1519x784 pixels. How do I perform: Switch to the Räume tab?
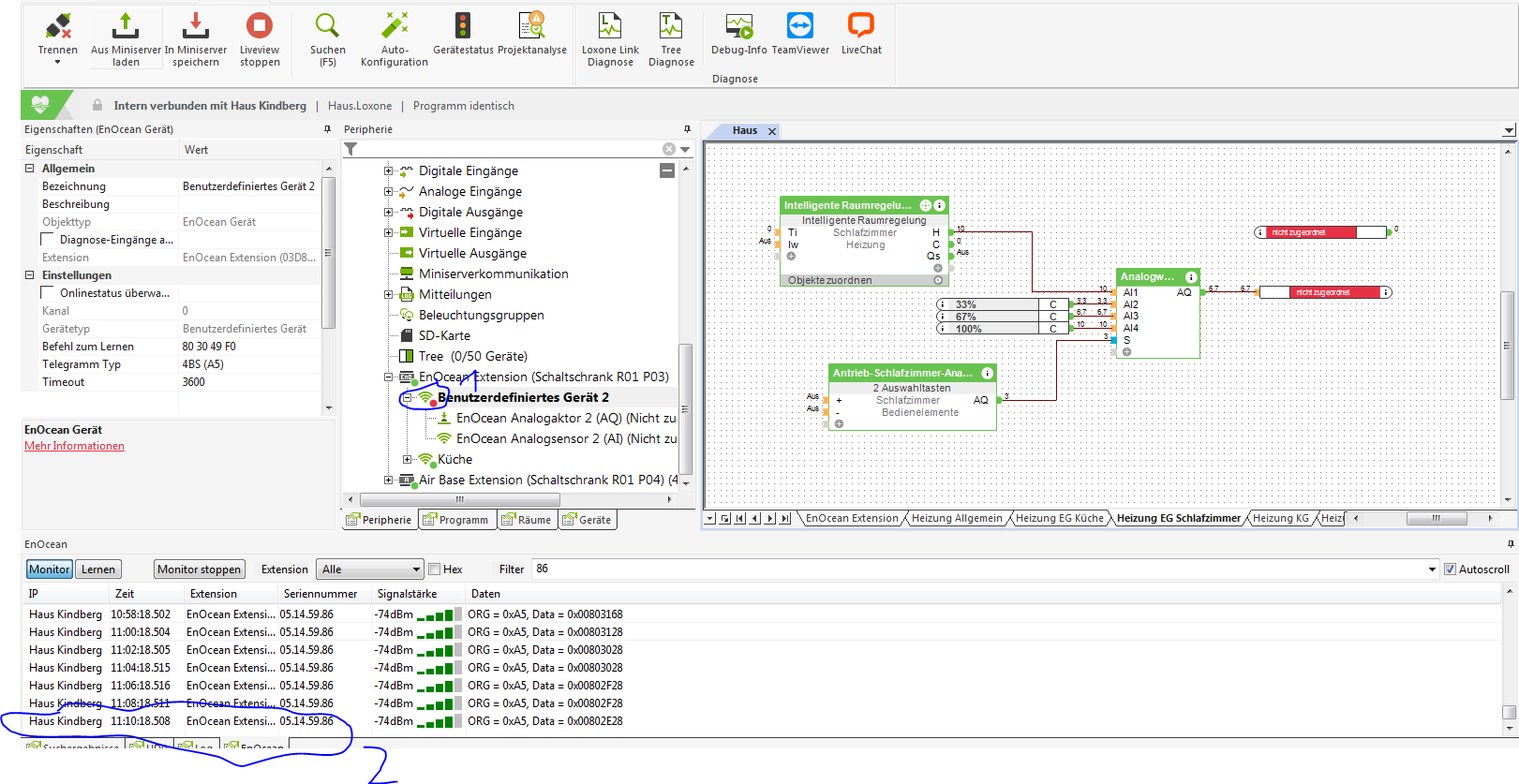point(527,520)
